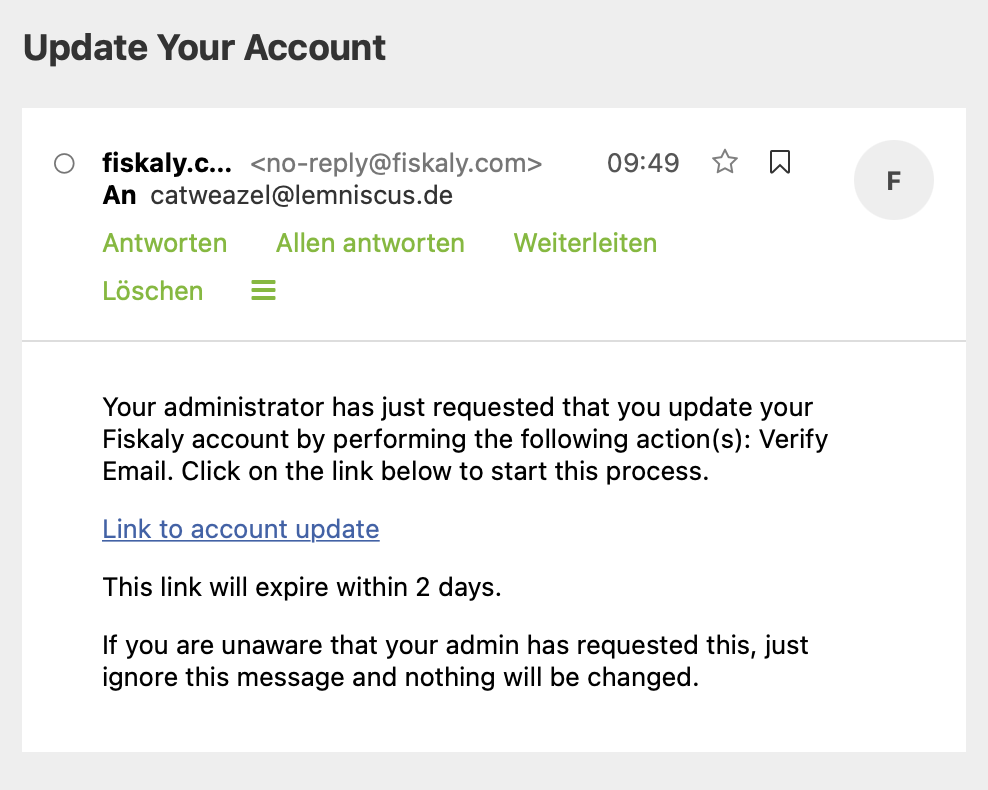The height and width of the screenshot is (790, 988).
Task: Click recipient address catweazel@lemniscus.de
Action: (302, 195)
